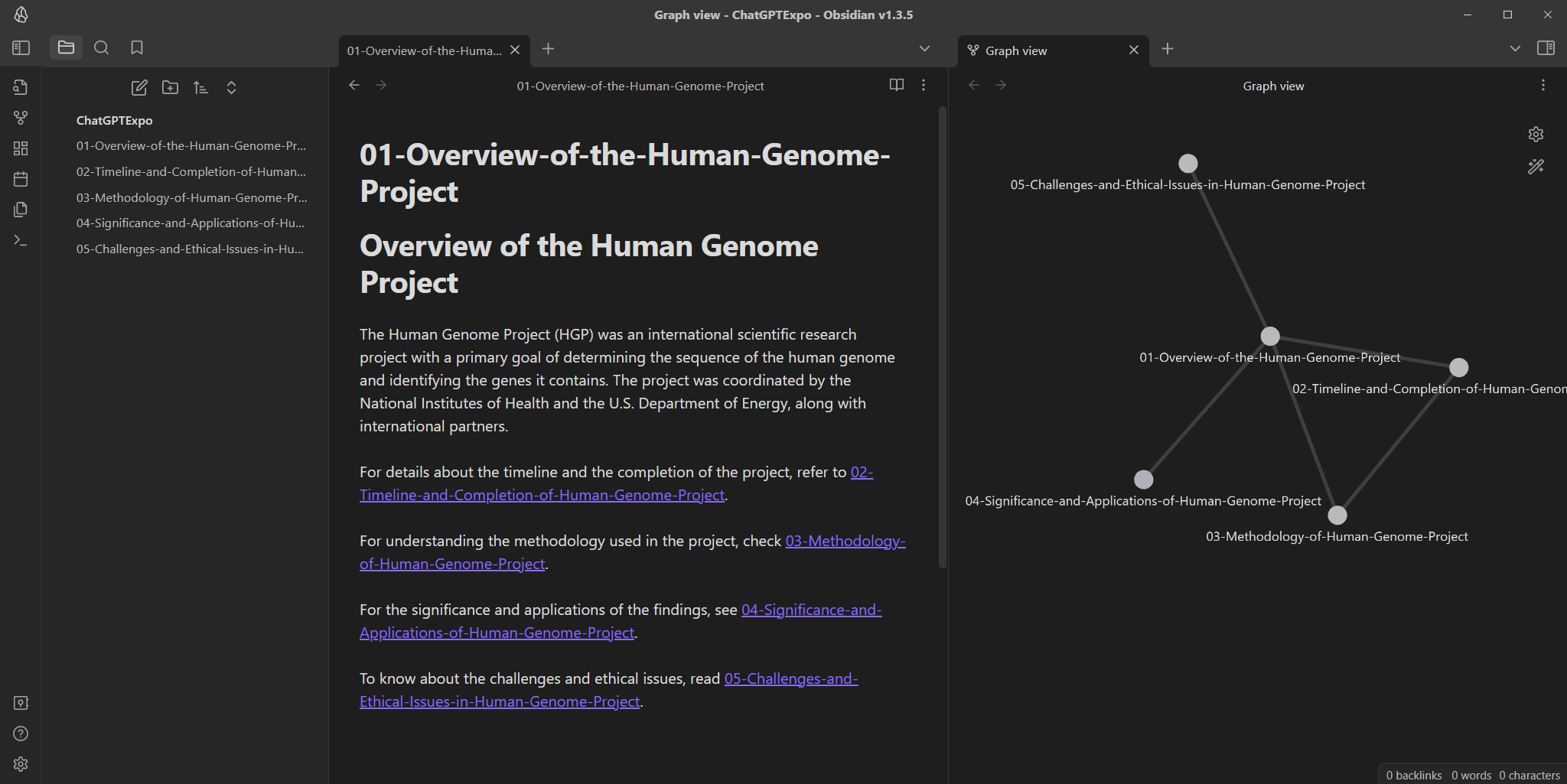Viewport: 1567px width, 784px height.
Task: Open today's daily note calendar icon
Action: point(21,179)
